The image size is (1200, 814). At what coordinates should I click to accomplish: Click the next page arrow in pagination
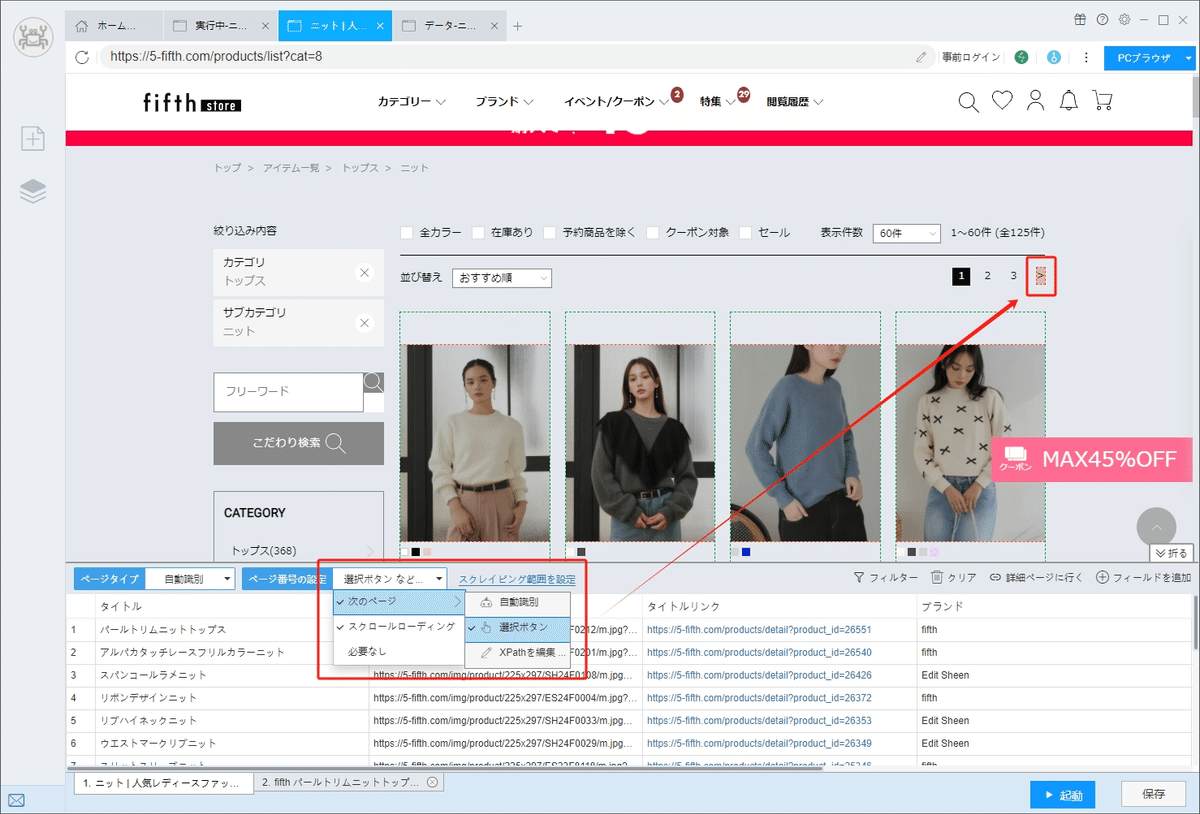pos(1041,276)
